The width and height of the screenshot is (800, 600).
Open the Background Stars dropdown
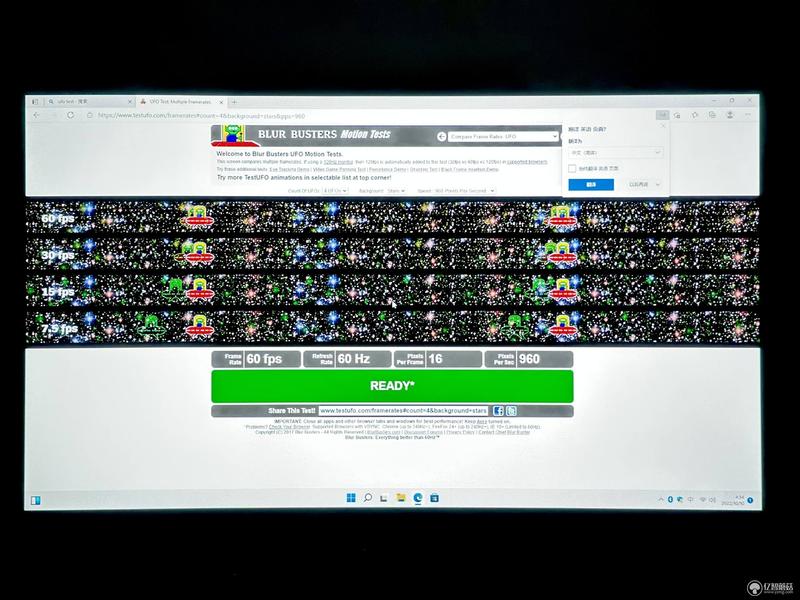point(396,191)
